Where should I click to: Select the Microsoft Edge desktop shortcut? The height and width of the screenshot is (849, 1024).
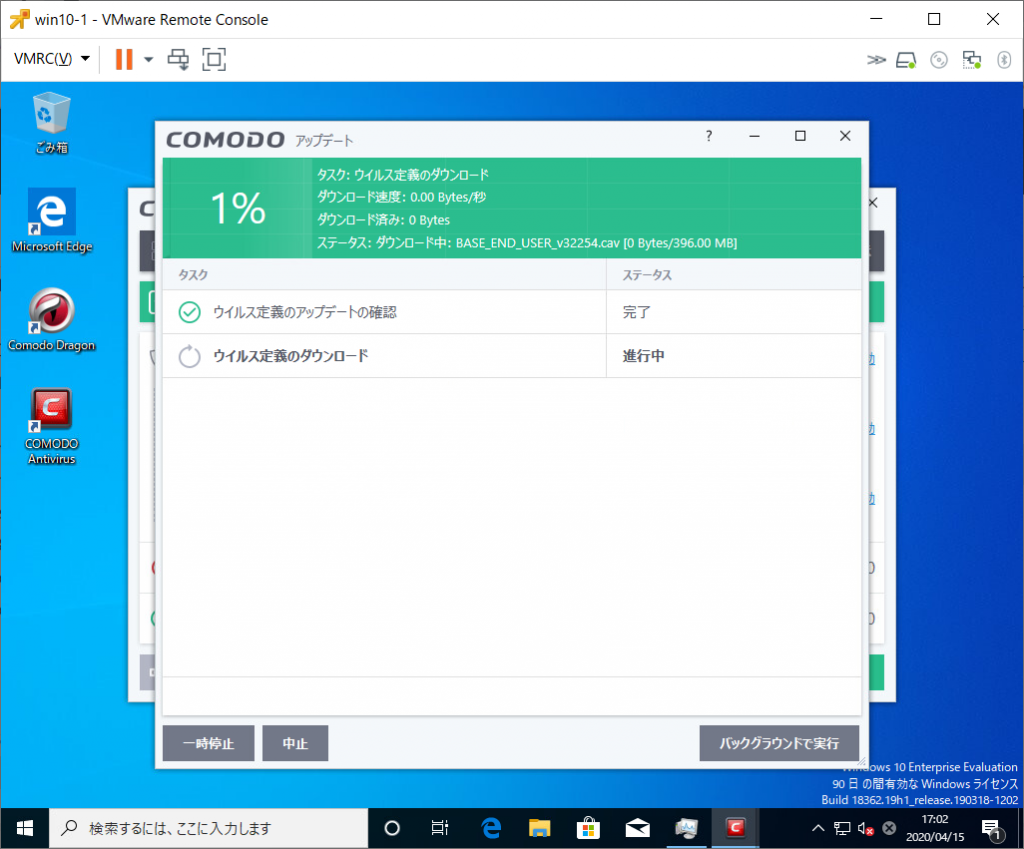click(52, 220)
